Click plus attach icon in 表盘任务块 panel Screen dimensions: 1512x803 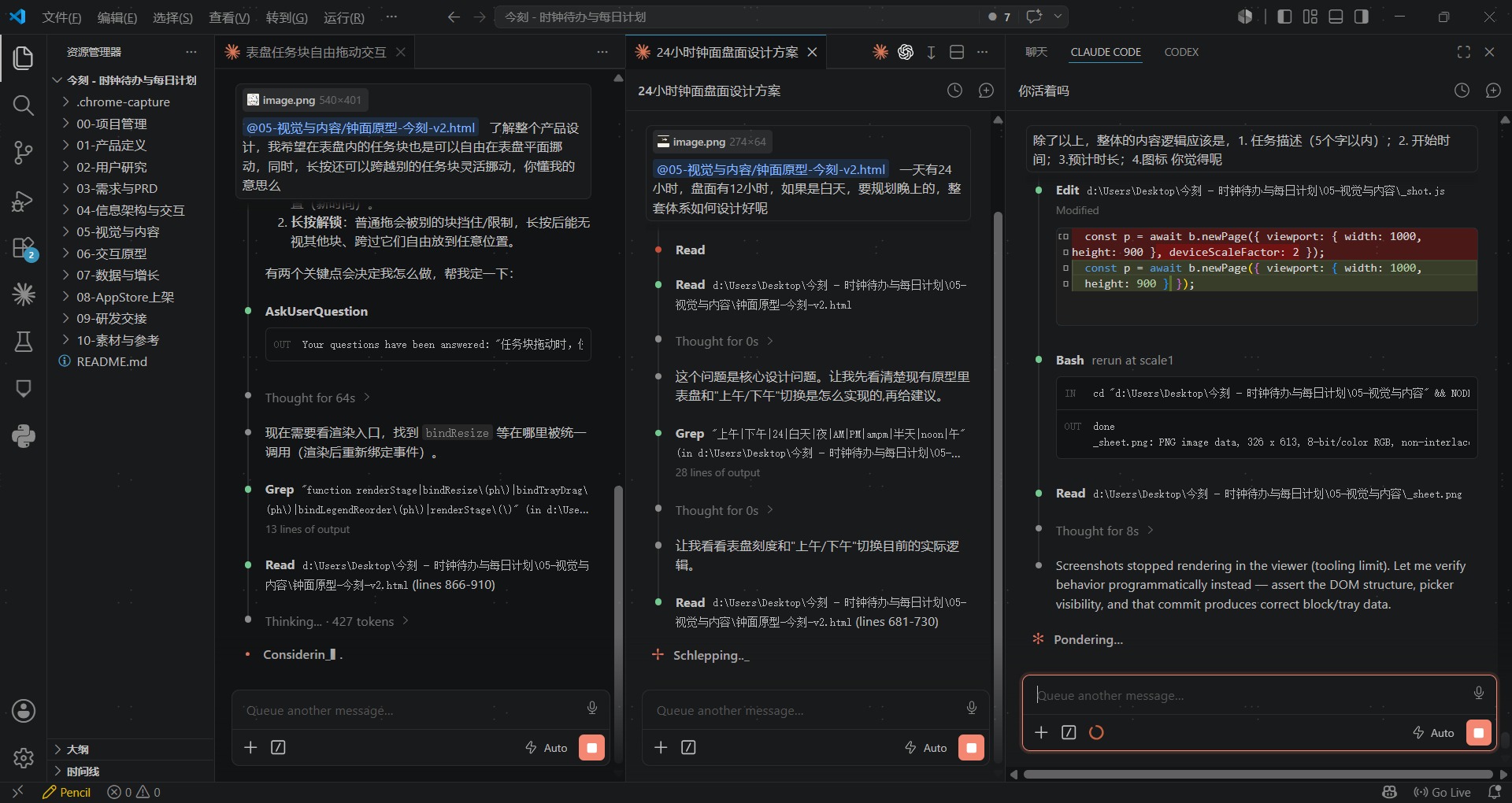[250, 747]
